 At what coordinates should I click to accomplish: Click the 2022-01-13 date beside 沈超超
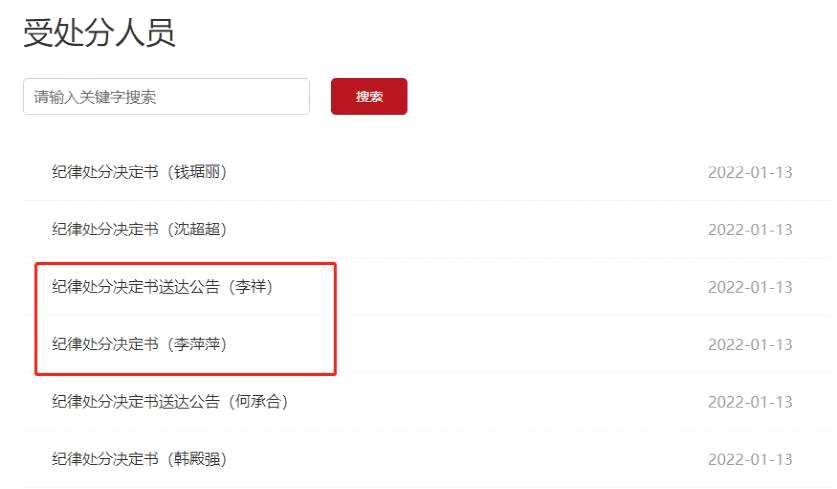750,230
